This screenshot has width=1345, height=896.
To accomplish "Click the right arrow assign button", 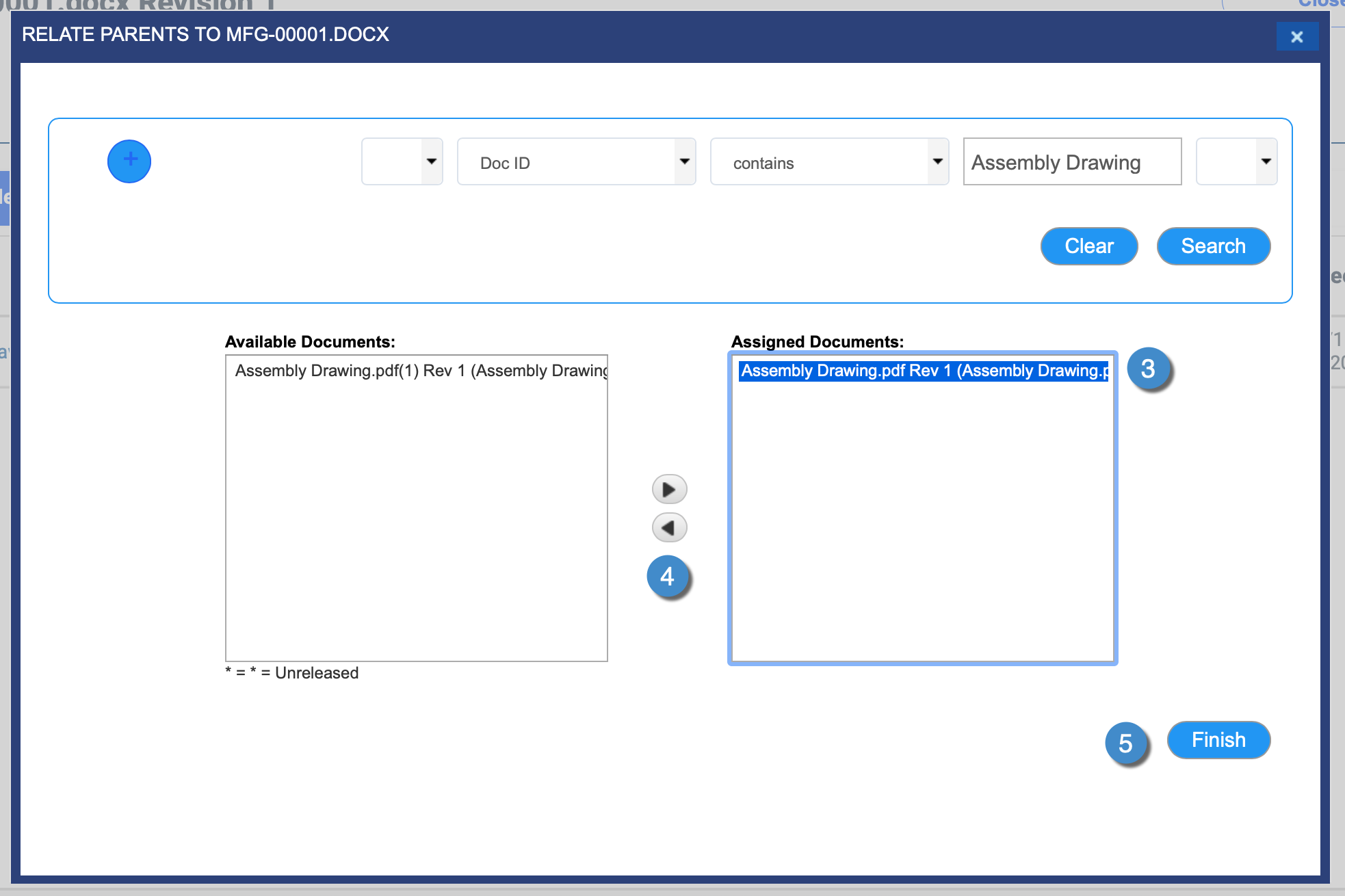I will [669, 489].
